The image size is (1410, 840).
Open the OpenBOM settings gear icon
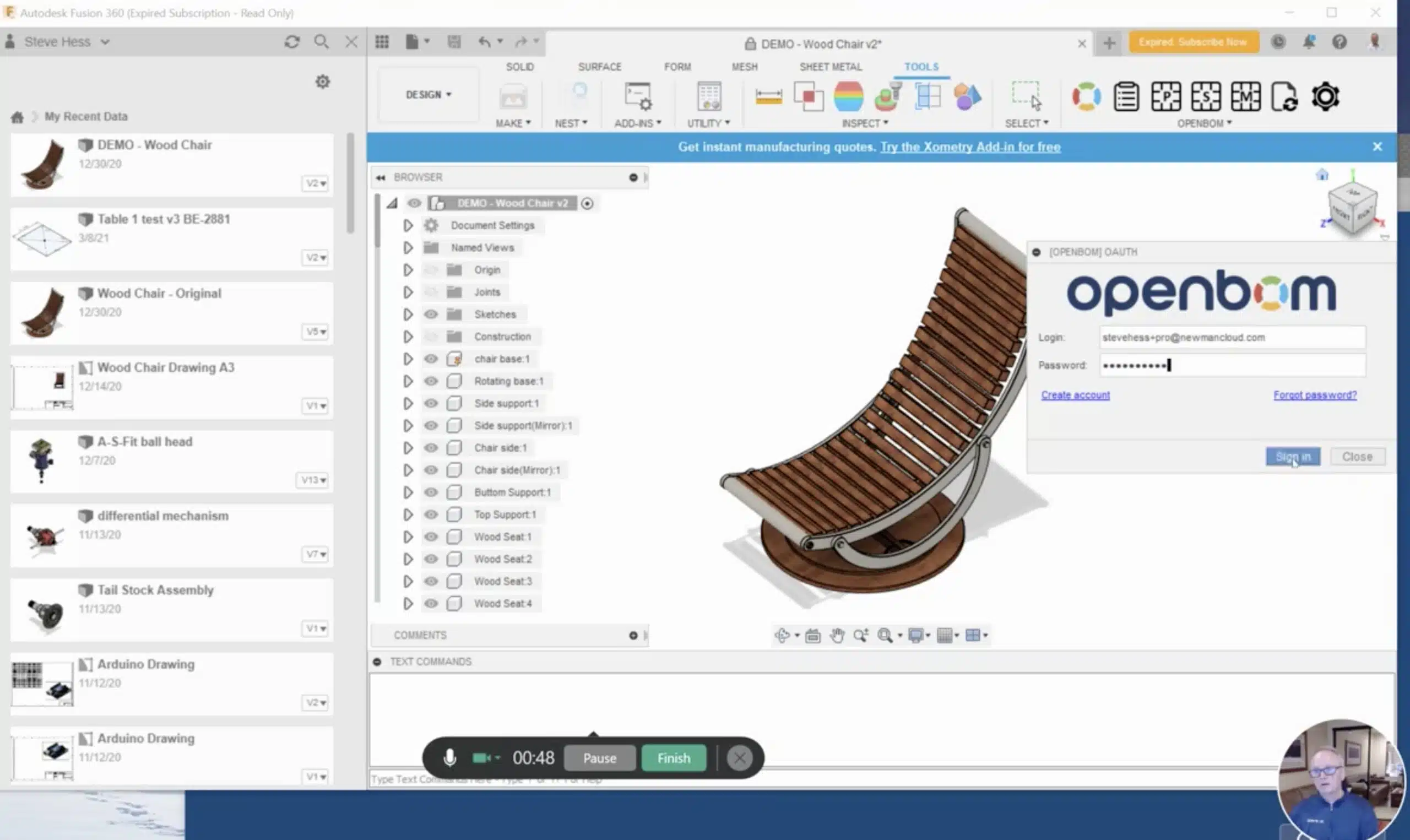[1325, 97]
